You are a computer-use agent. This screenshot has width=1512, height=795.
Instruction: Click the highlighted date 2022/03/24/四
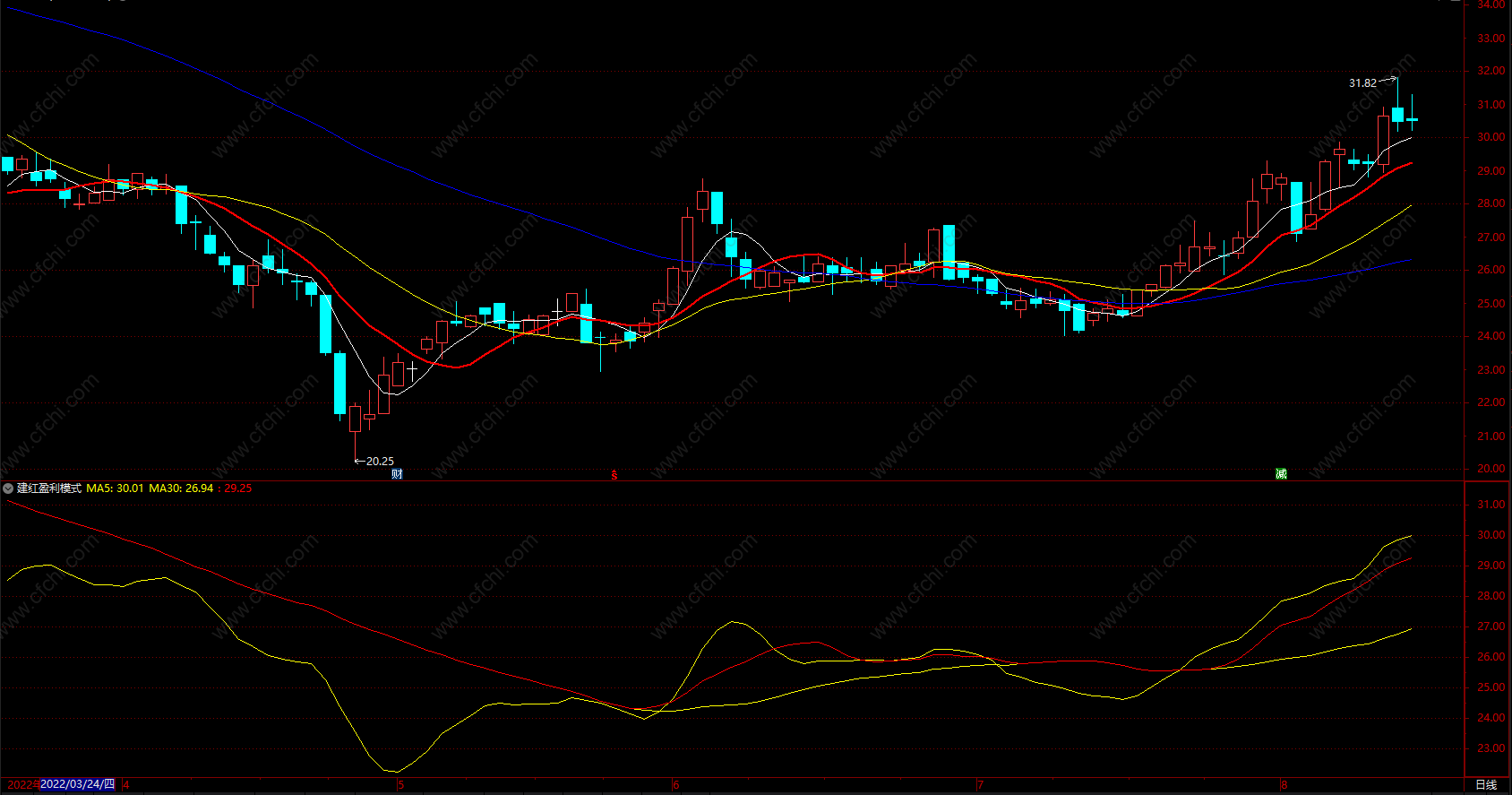click(78, 784)
